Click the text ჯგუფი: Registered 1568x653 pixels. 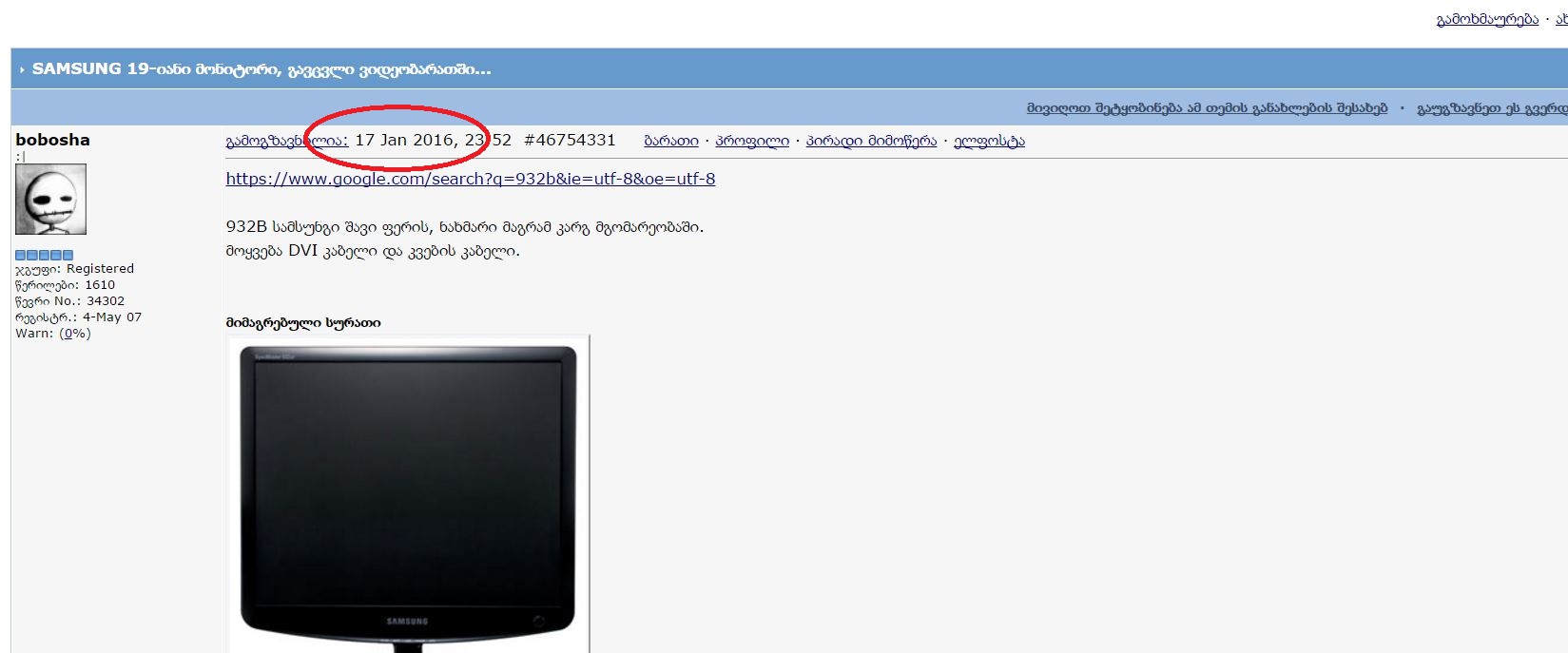point(74,269)
